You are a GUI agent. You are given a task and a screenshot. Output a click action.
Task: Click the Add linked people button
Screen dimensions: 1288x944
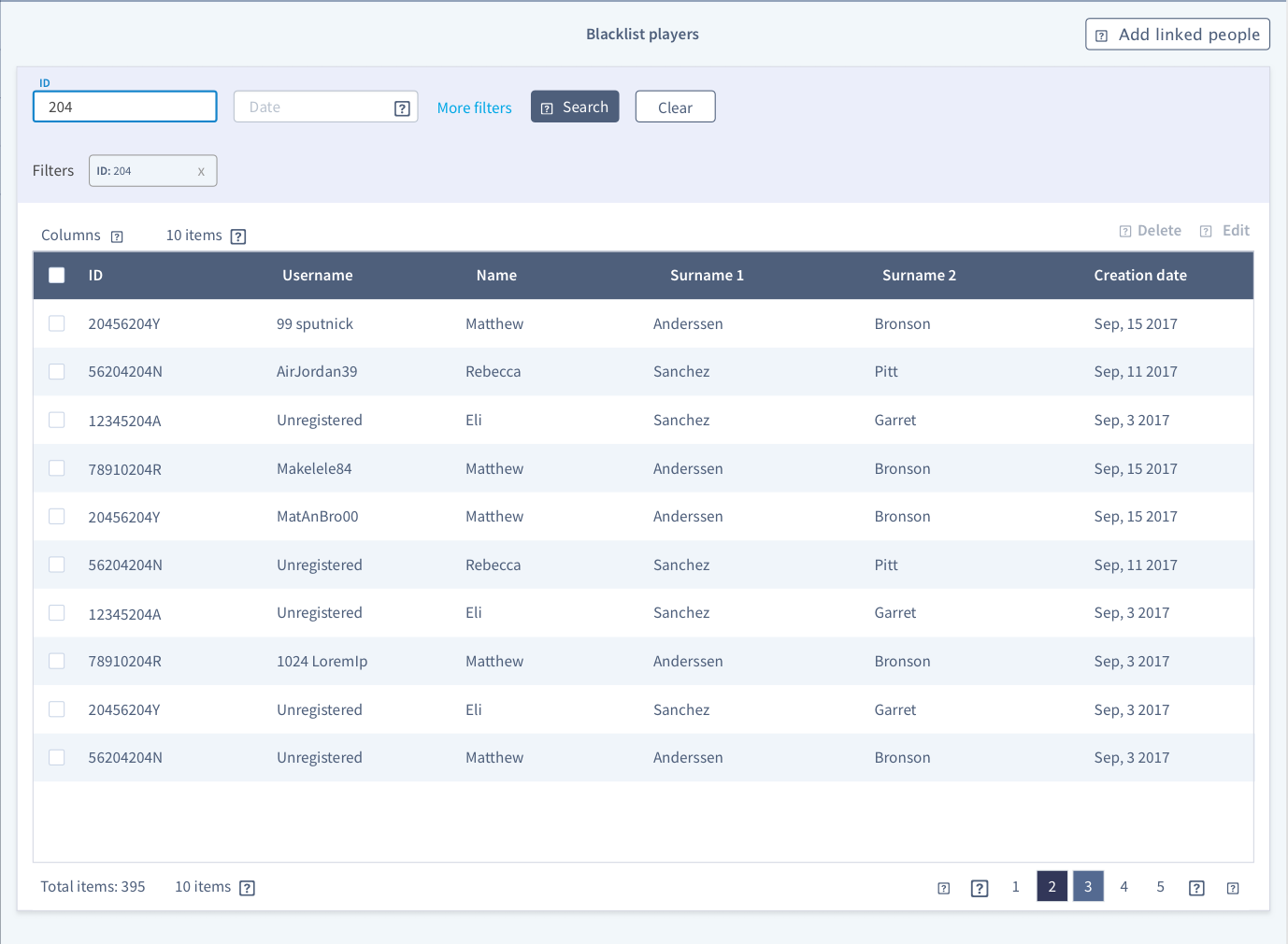(1178, 35)
